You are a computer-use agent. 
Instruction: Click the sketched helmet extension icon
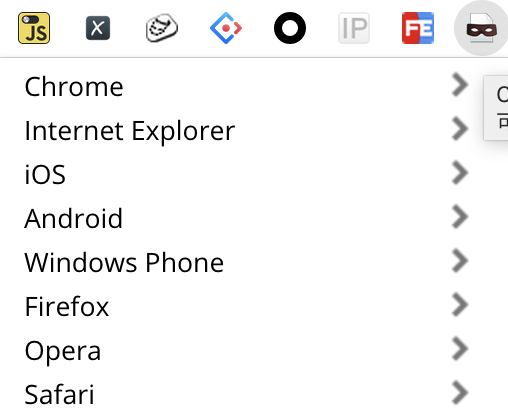point(162,28)
